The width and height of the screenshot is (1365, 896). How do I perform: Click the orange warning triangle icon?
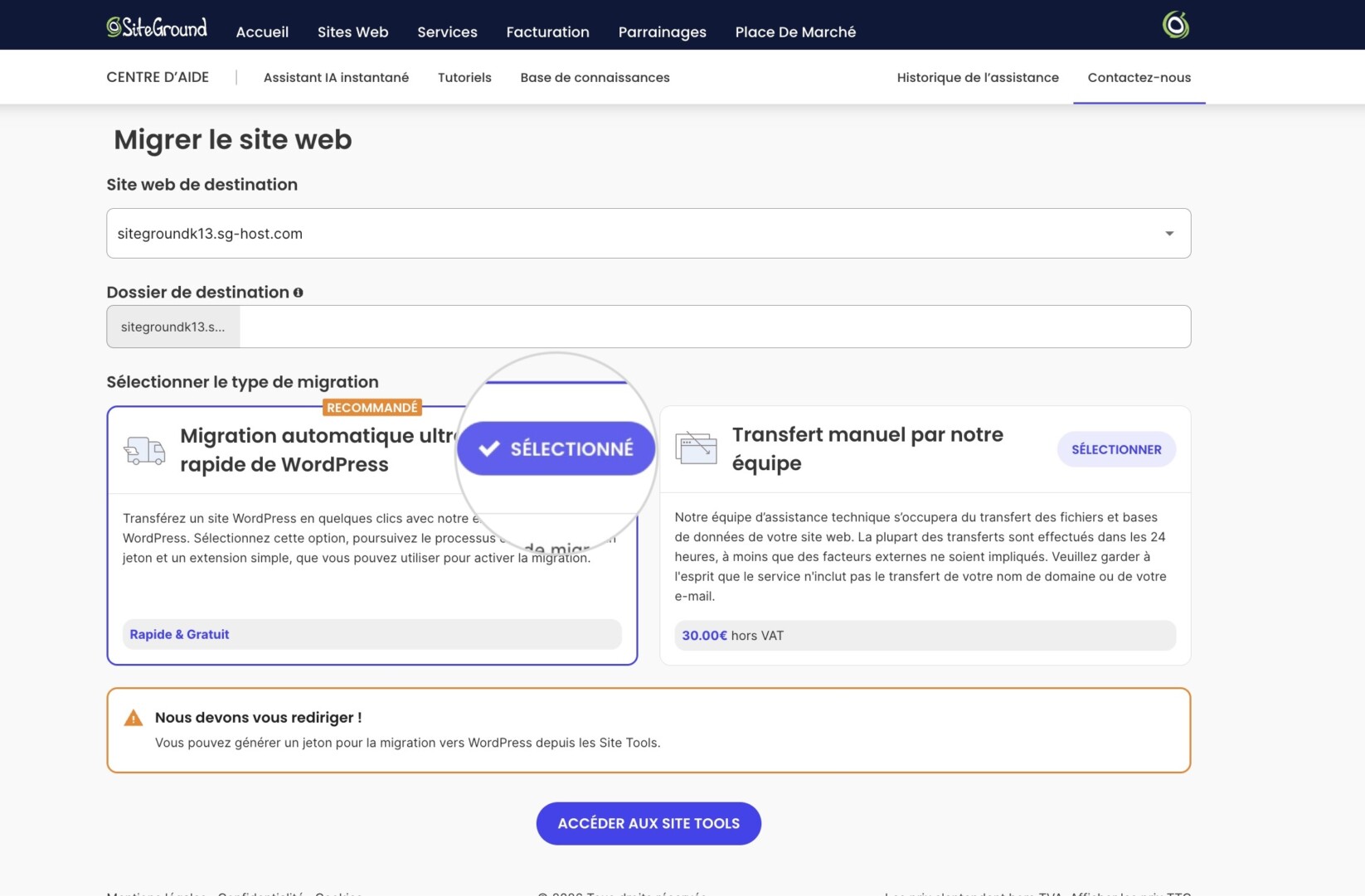pyautogui.click(x=133, y=718)
